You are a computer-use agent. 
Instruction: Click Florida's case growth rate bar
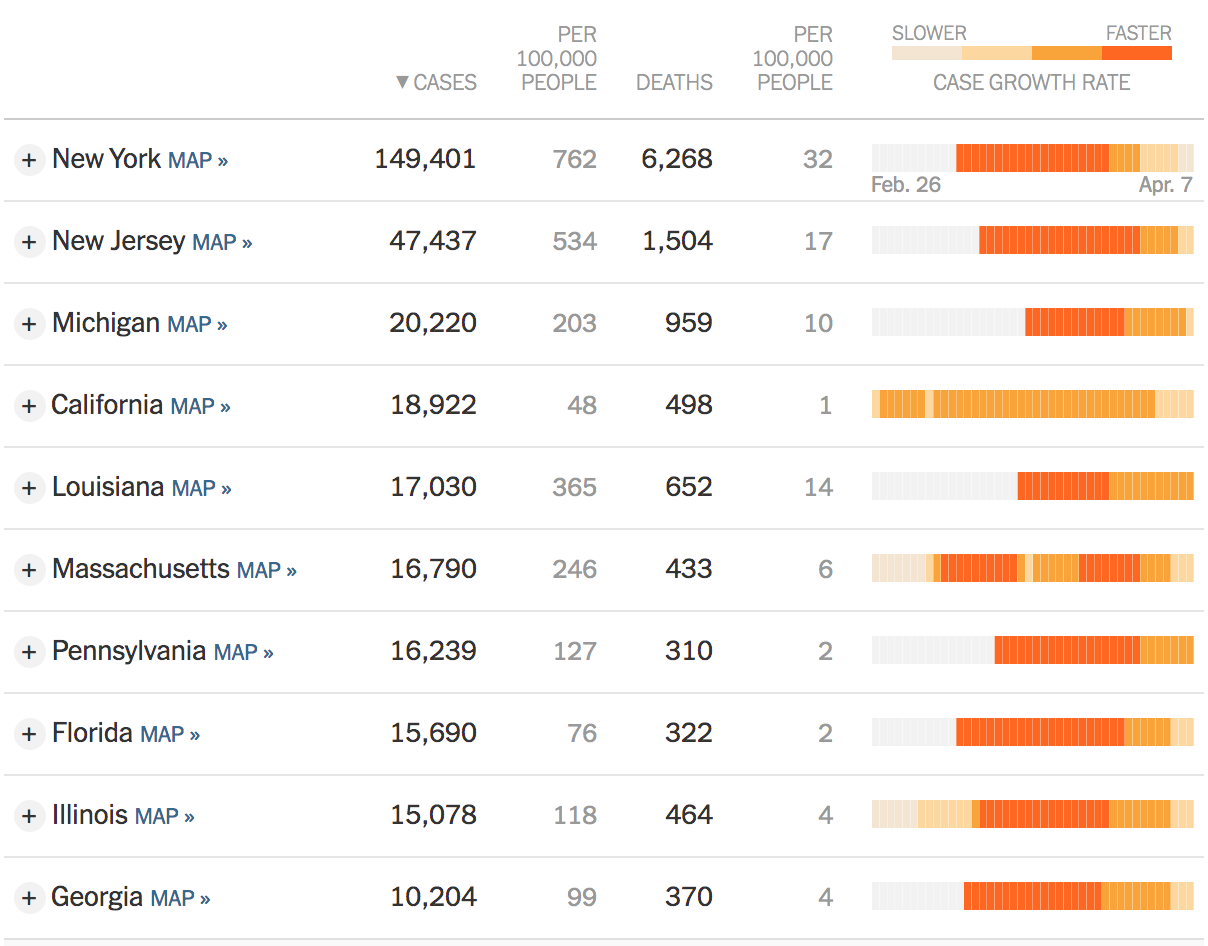[1032, 732]
